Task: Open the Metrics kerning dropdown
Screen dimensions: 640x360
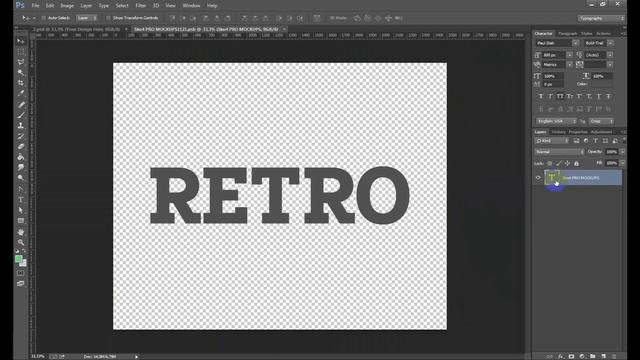Action: coord(569,64)
